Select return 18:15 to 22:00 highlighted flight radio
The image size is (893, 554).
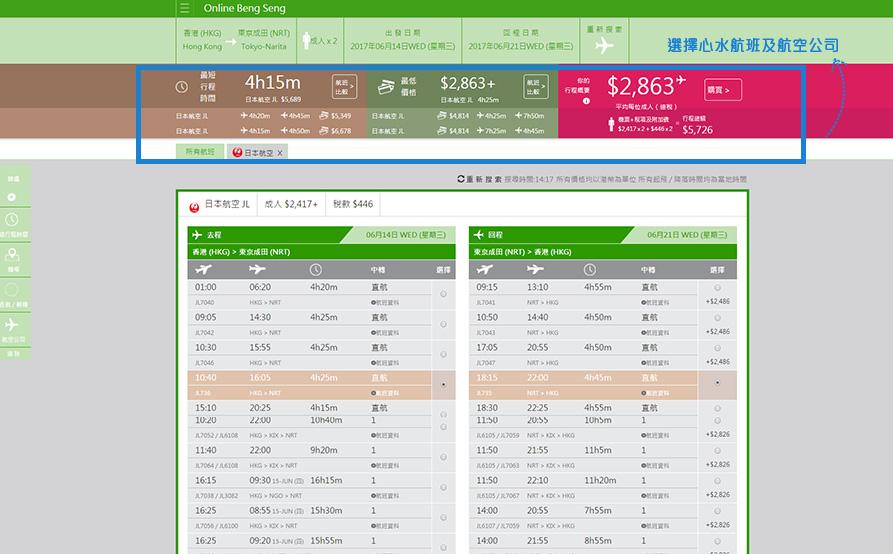(x=718, y=383)
